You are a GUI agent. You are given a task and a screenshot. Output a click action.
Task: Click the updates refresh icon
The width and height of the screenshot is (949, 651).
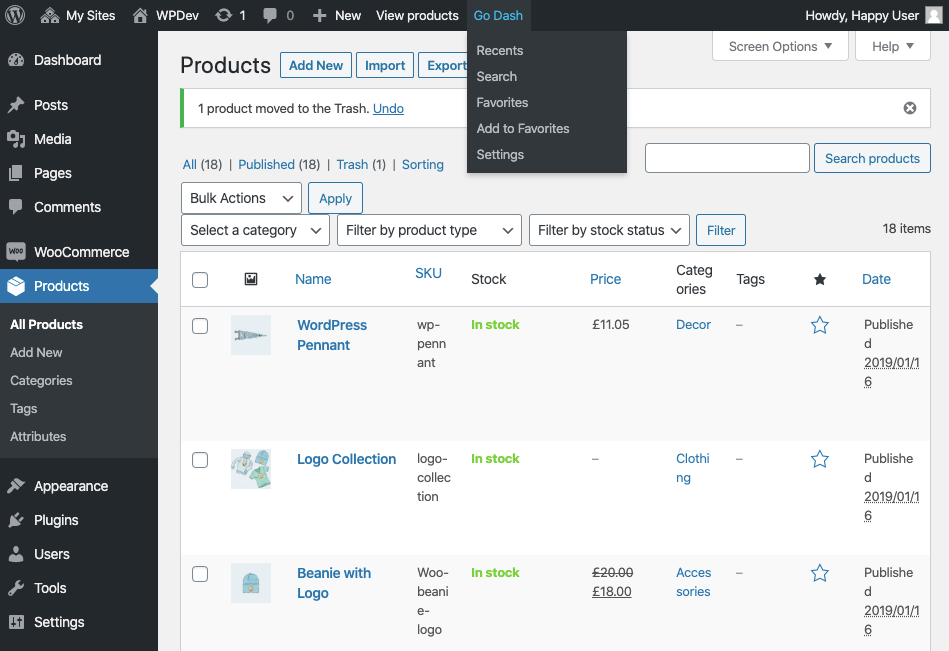(223, 15)
